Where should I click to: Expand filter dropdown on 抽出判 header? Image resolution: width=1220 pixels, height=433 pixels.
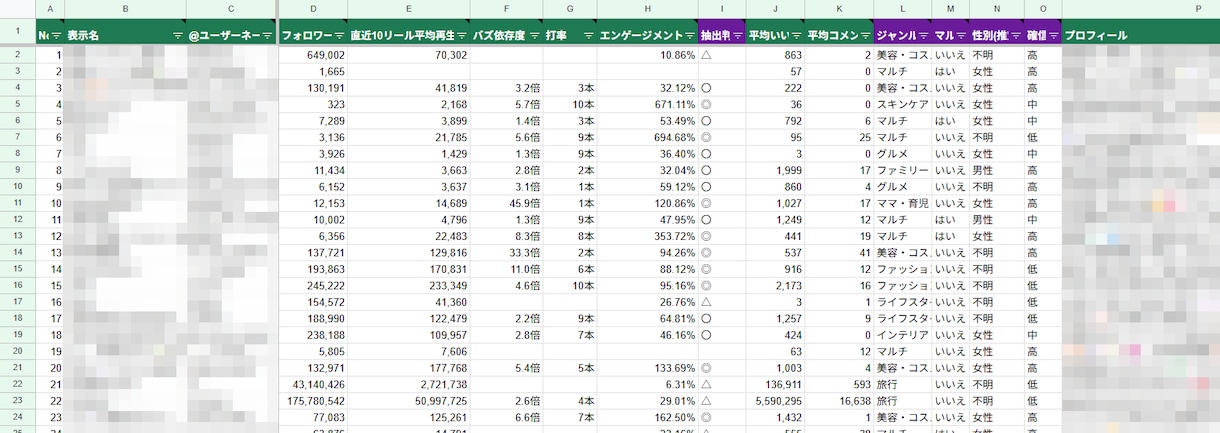coord(737,35)
